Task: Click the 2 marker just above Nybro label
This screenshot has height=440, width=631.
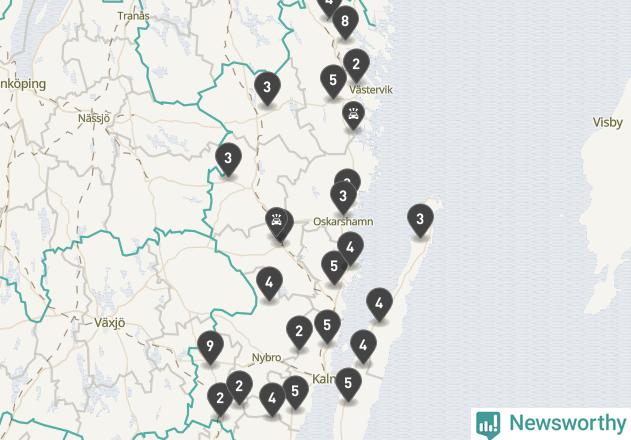Action: pyautogui.click(x=299, y=332)
